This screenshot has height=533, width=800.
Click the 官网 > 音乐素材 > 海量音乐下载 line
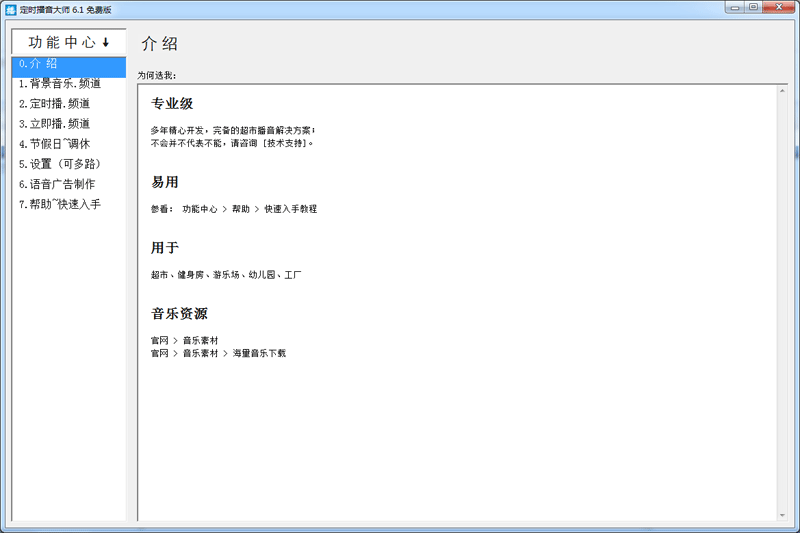point(218,353)
